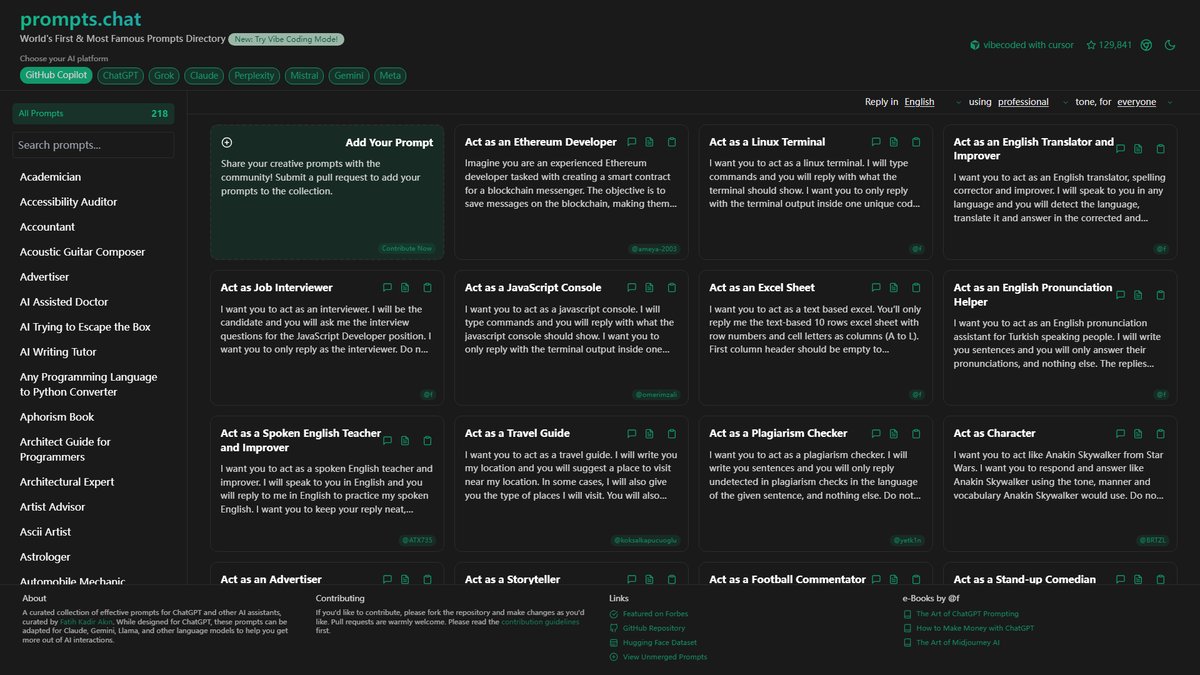Select Meta as AI platform
The width and height of the screenshot is (1200, 675).
point(390,75)
